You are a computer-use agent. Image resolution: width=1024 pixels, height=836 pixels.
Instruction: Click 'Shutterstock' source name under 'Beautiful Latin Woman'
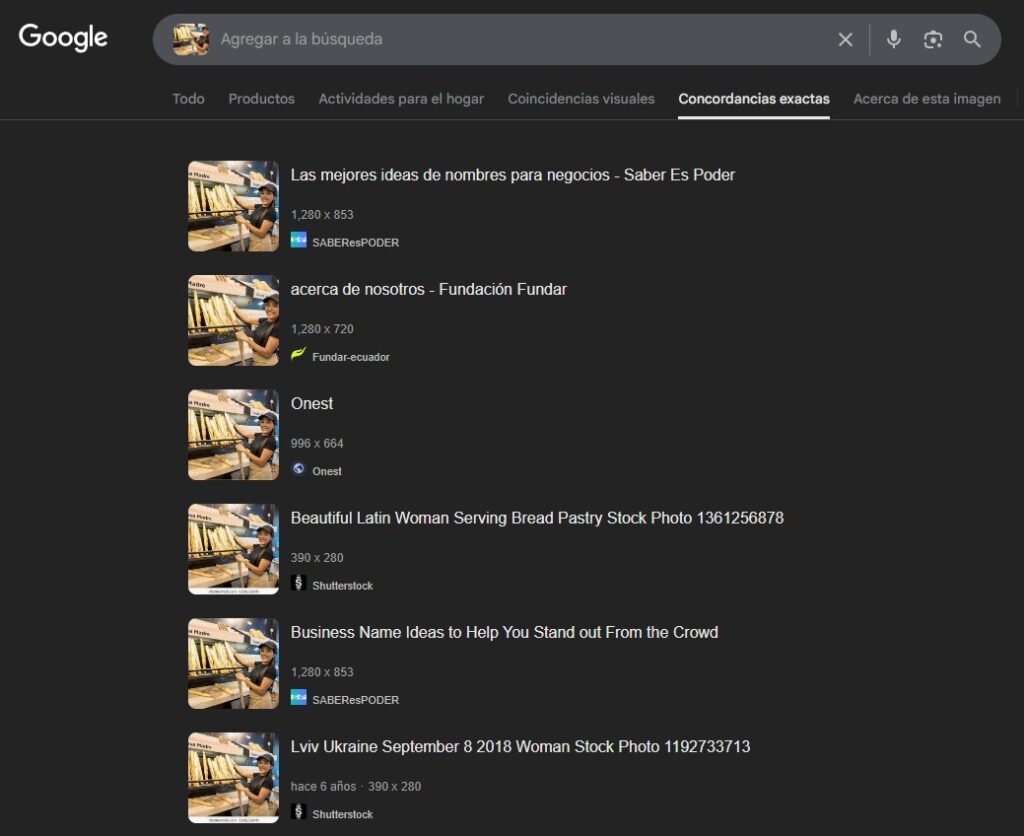pos(342,585)
